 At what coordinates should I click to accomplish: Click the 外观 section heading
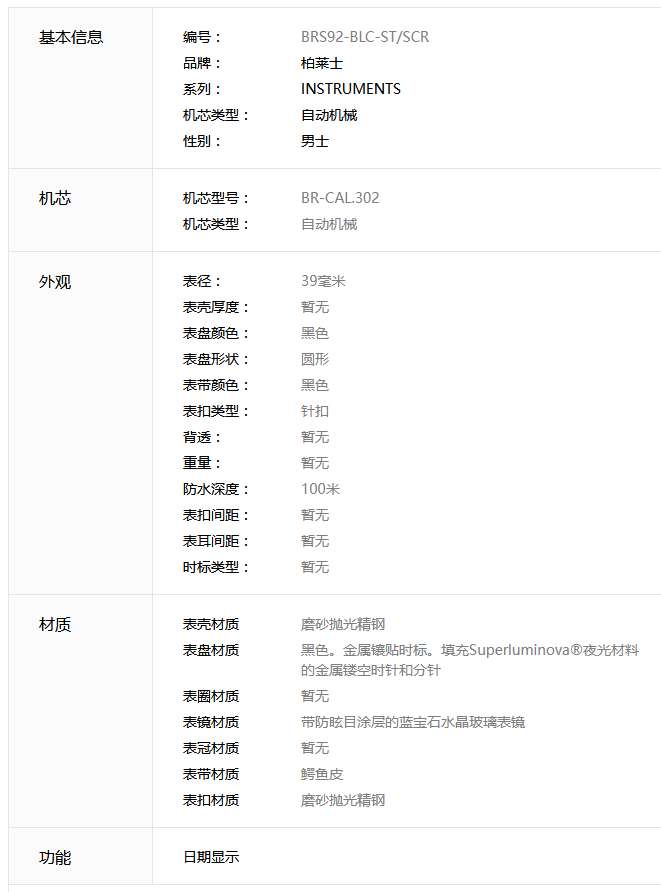click(55, 282)
